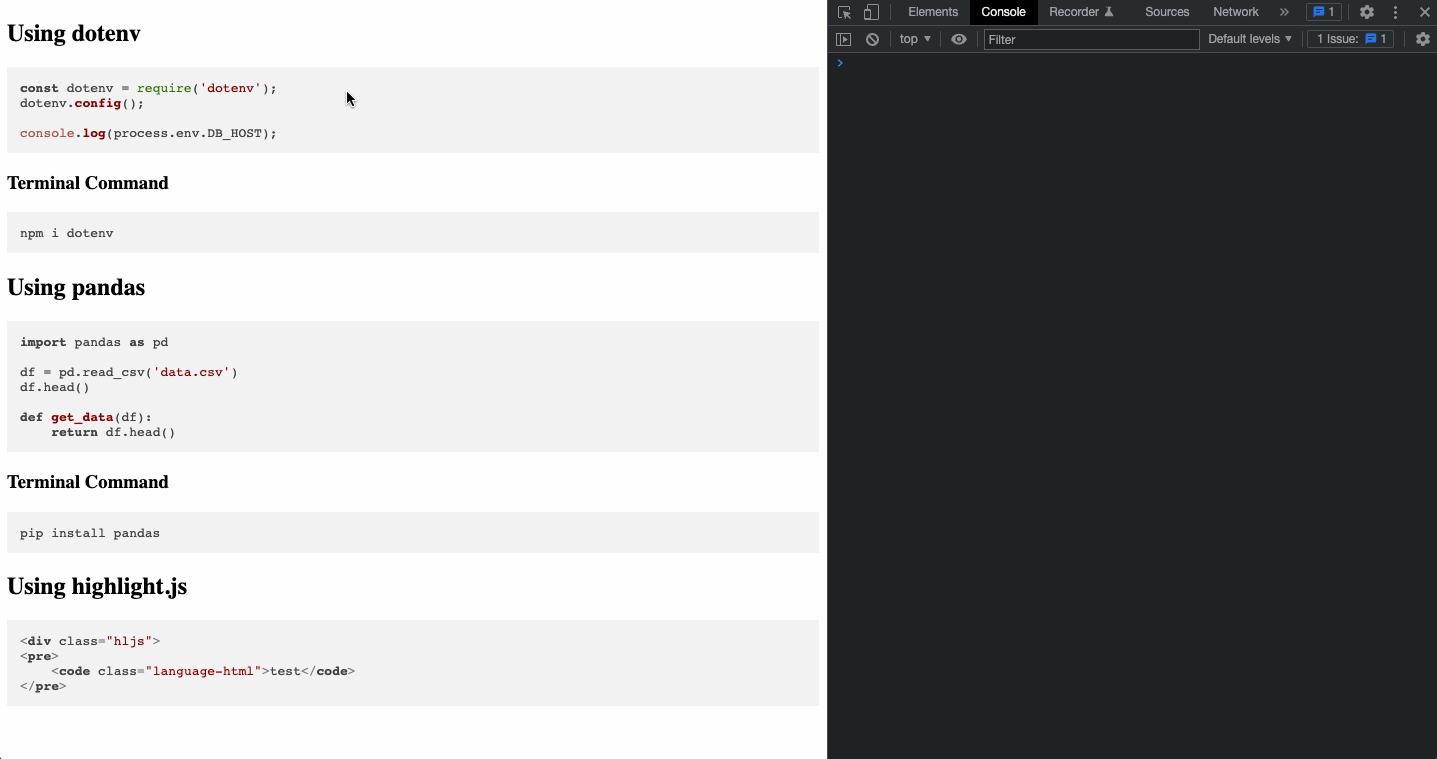This screenshot has width=1437, height=759.
Task: Close the DevTools panel
Action: tap(1424, 12)
